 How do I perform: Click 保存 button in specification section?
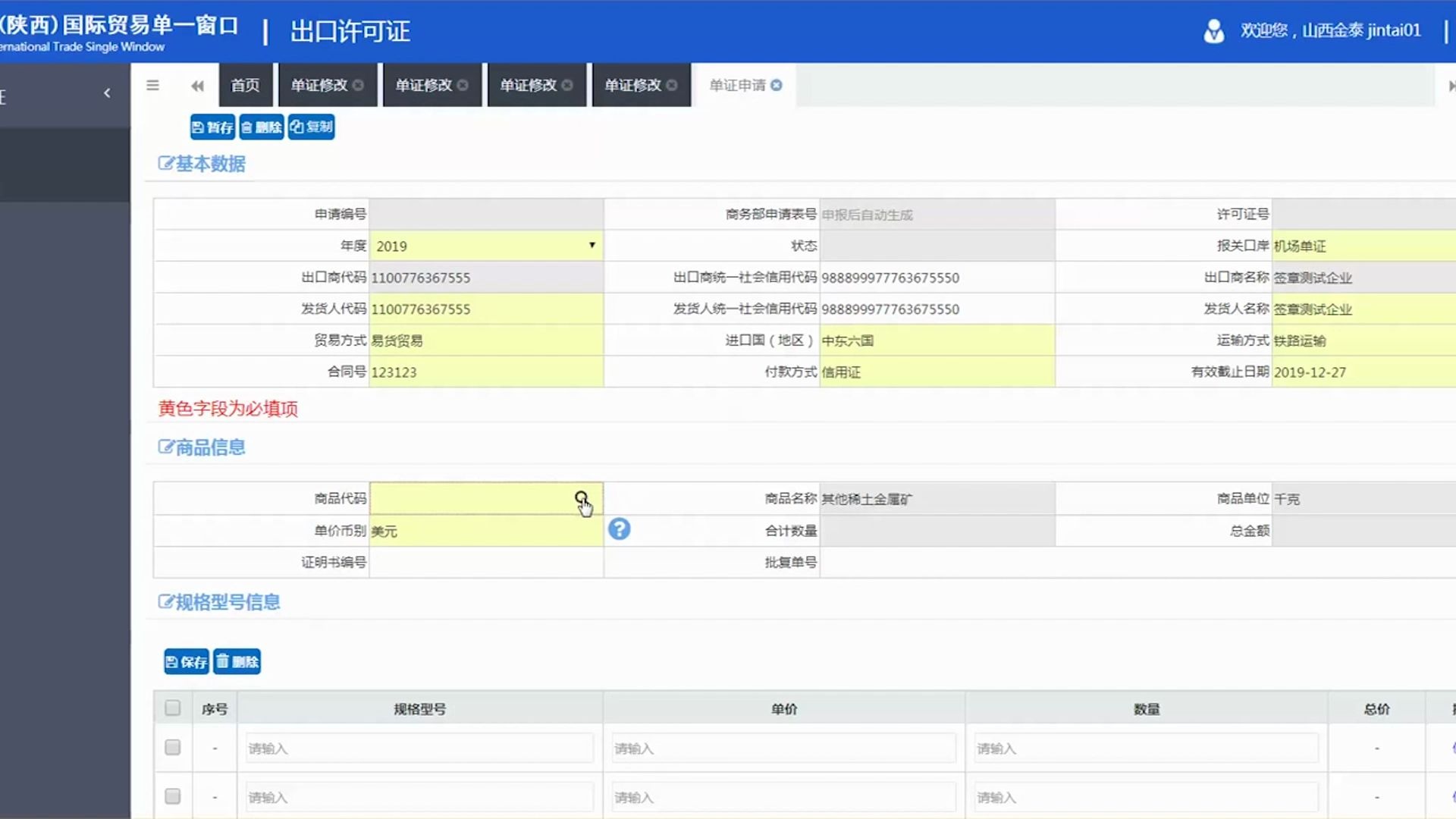(x=186, y=661)
